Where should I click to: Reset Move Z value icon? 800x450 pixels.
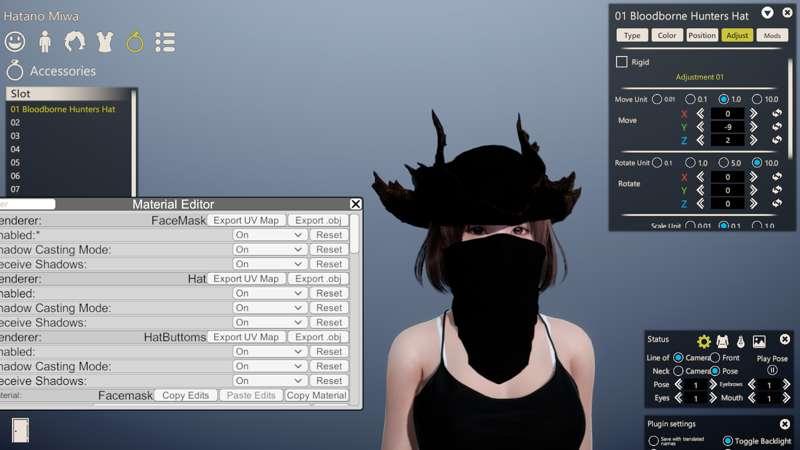coord(777,140)
